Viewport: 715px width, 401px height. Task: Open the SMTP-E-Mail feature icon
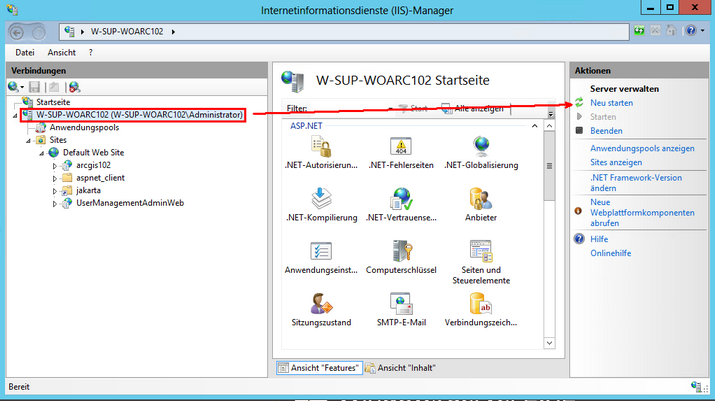[x=401, y=304]
